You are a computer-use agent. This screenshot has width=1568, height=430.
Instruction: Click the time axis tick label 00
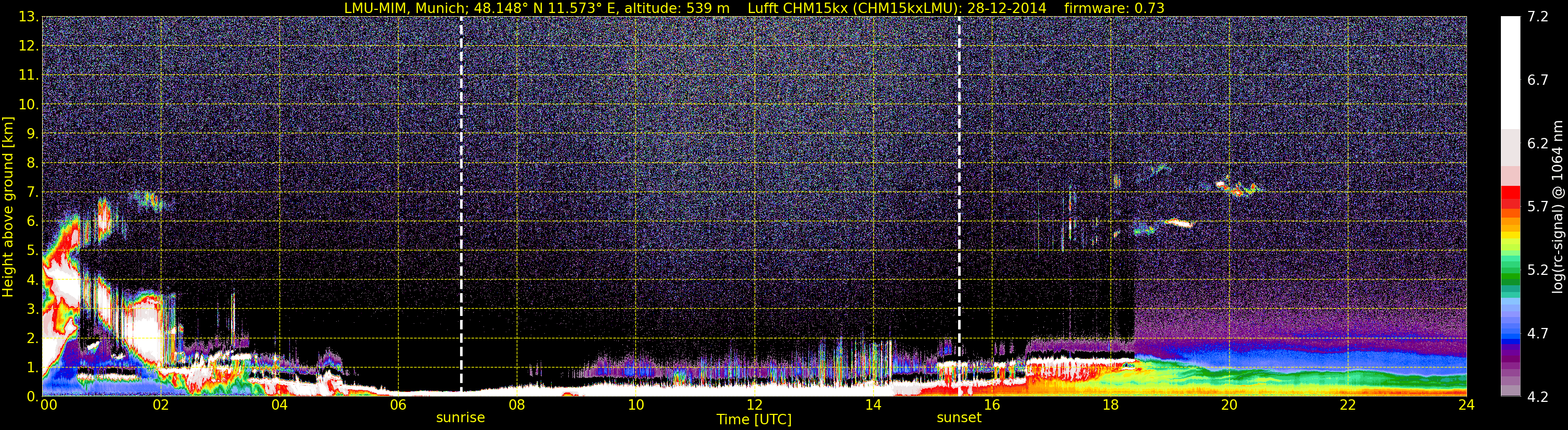click(48, 405)
